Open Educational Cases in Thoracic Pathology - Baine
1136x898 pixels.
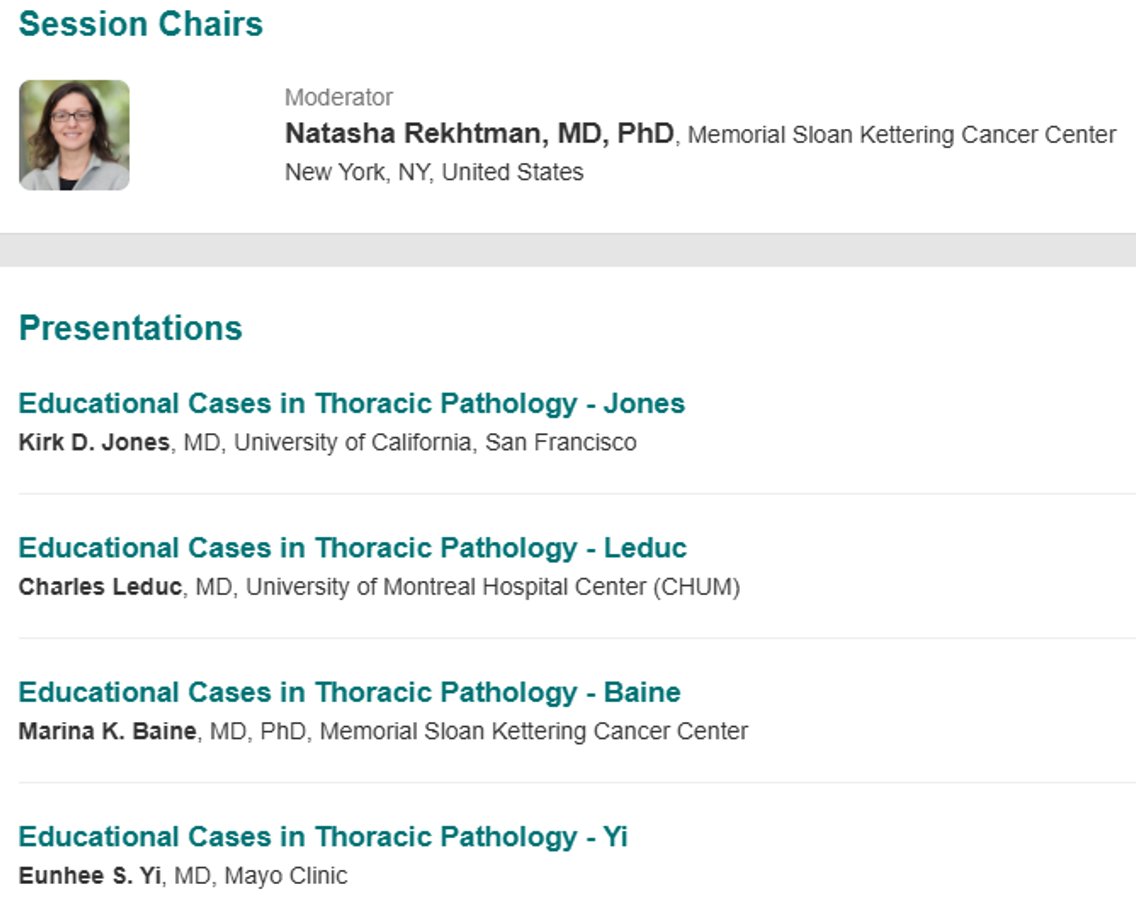tap(349, 691)
